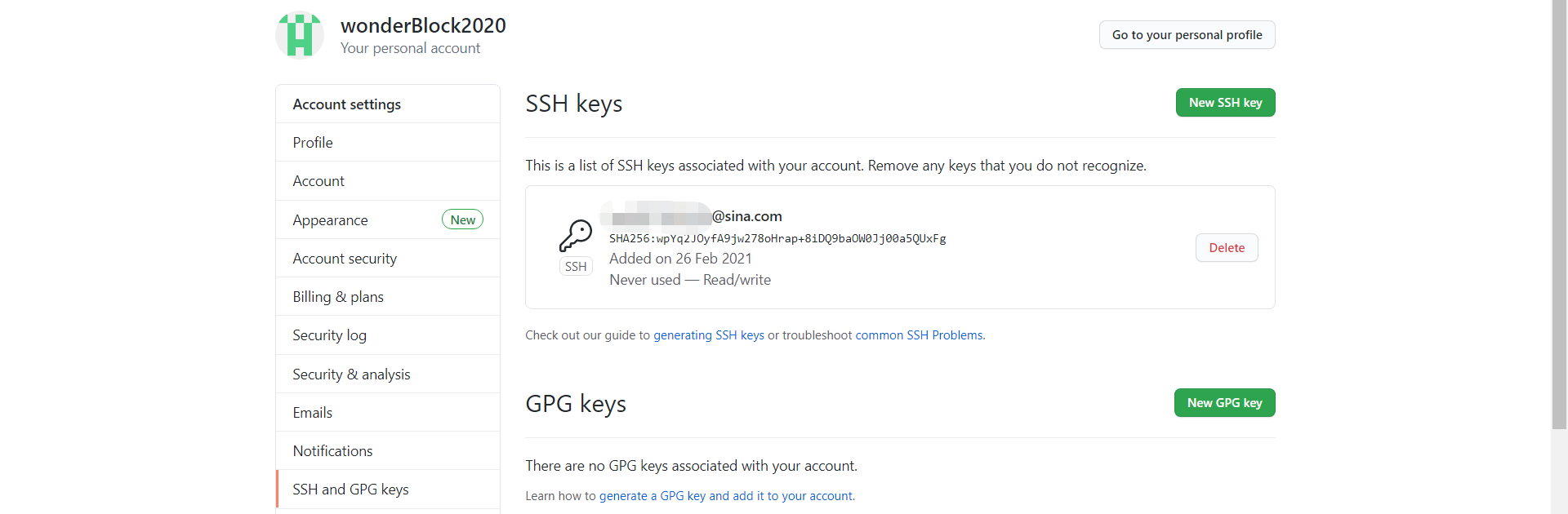Click the SSH key icon

tap(576, 236)
